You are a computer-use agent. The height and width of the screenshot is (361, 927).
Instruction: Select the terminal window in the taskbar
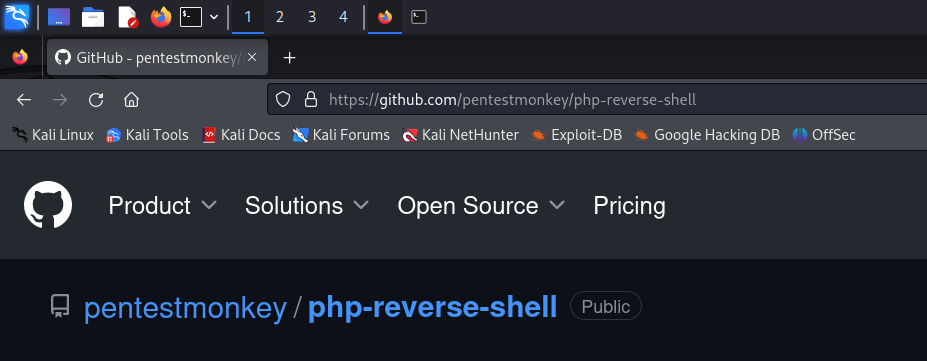pyautogui.click(x=419, y=17)
